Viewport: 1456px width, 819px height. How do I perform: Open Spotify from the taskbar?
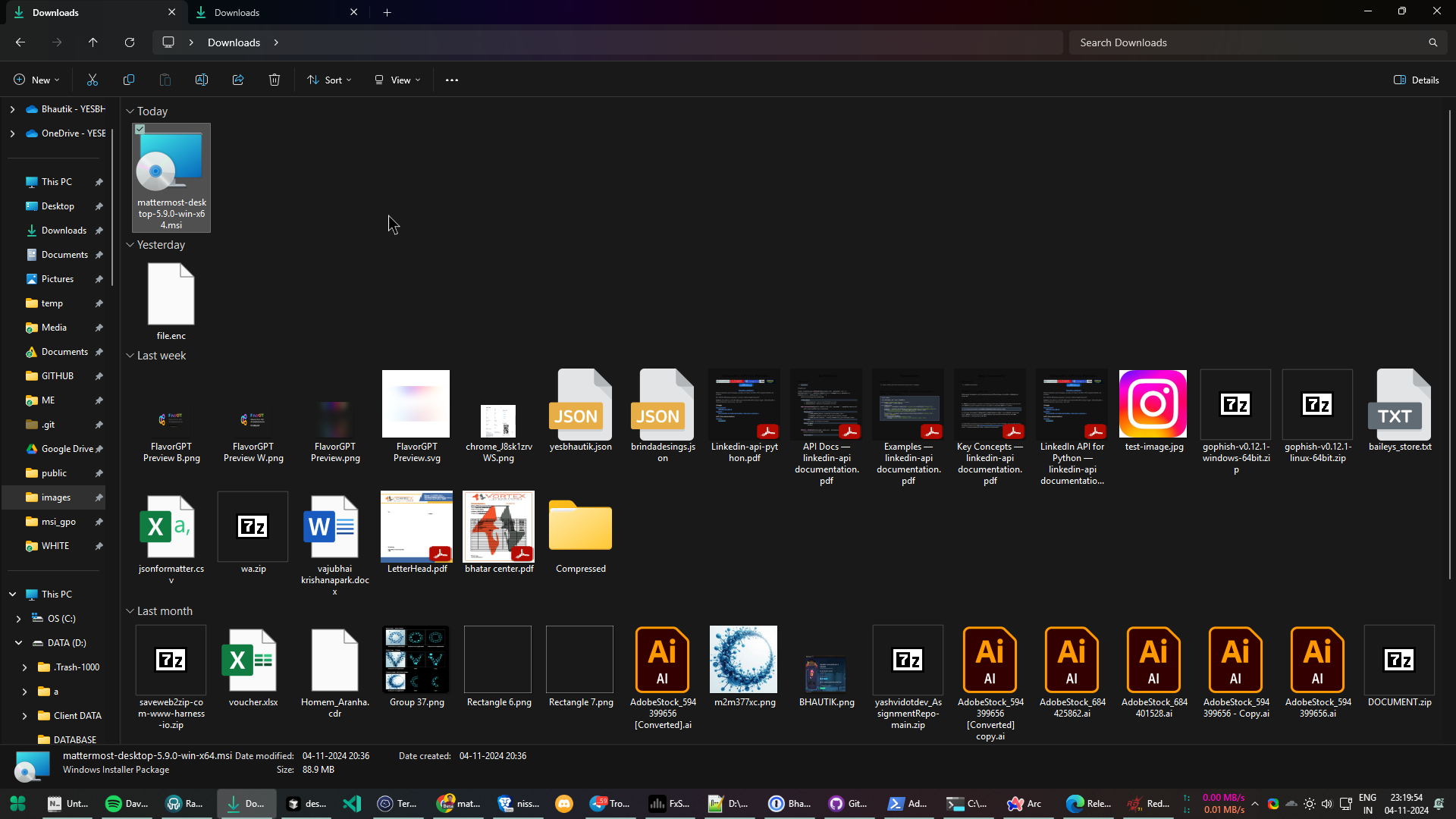point(112,803)
